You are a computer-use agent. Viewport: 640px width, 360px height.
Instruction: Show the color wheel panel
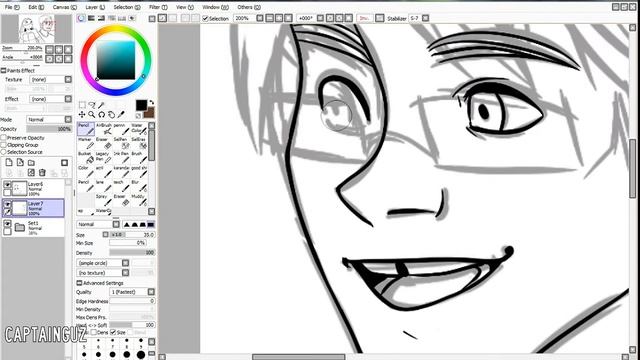click(81, 18)
